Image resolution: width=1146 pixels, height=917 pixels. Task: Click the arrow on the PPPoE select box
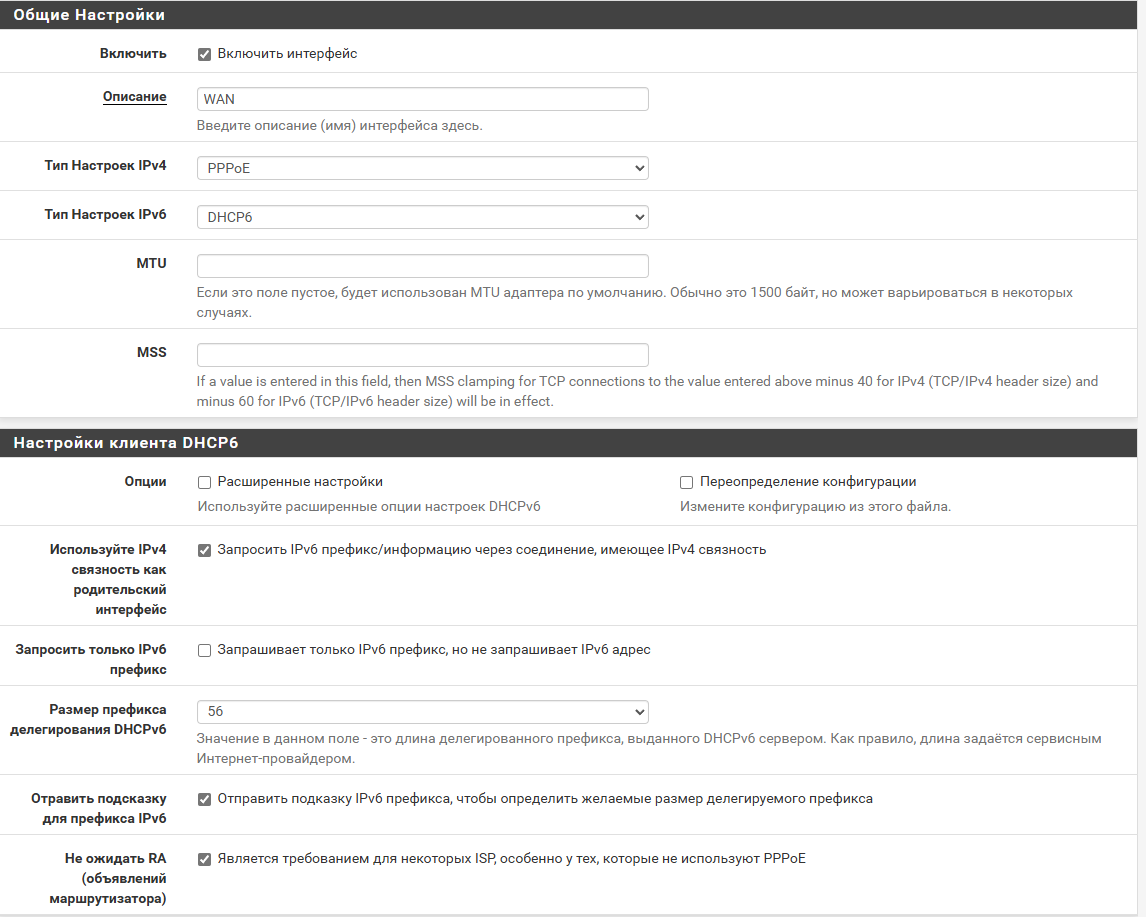pos(640,168)
